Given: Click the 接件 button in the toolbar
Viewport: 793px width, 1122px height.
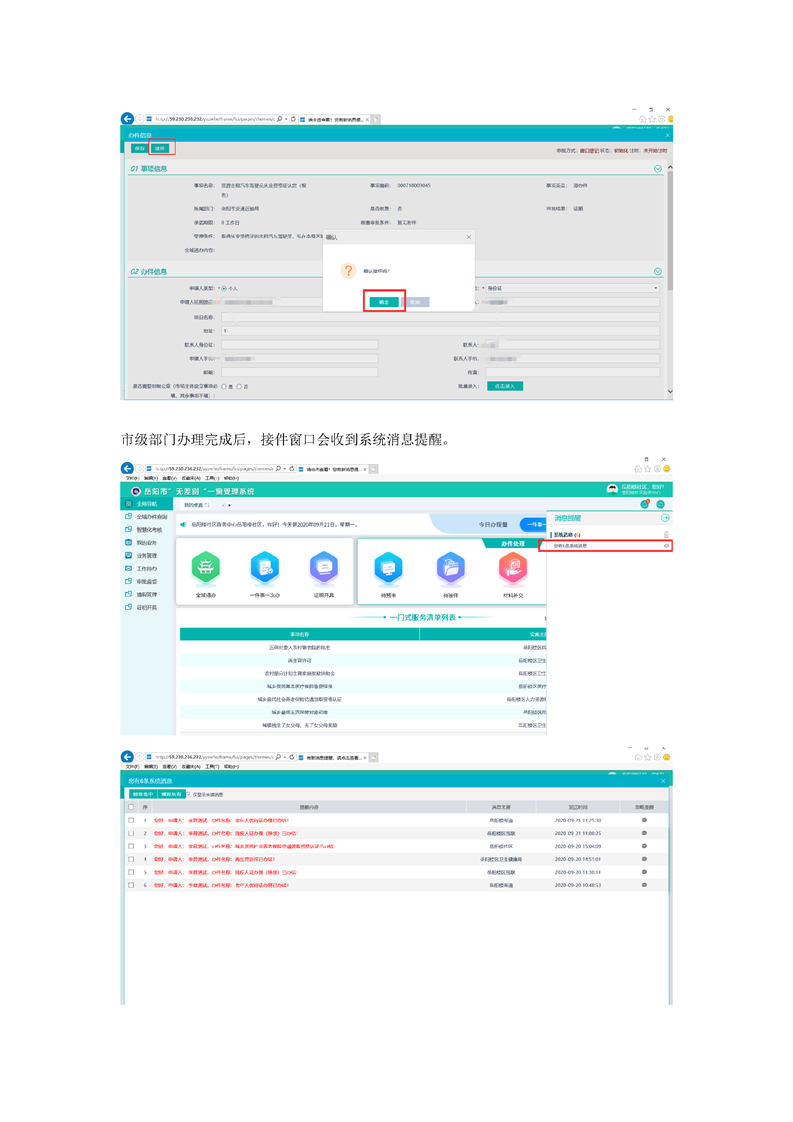Looking at the screenshot, I should [162, 148].
